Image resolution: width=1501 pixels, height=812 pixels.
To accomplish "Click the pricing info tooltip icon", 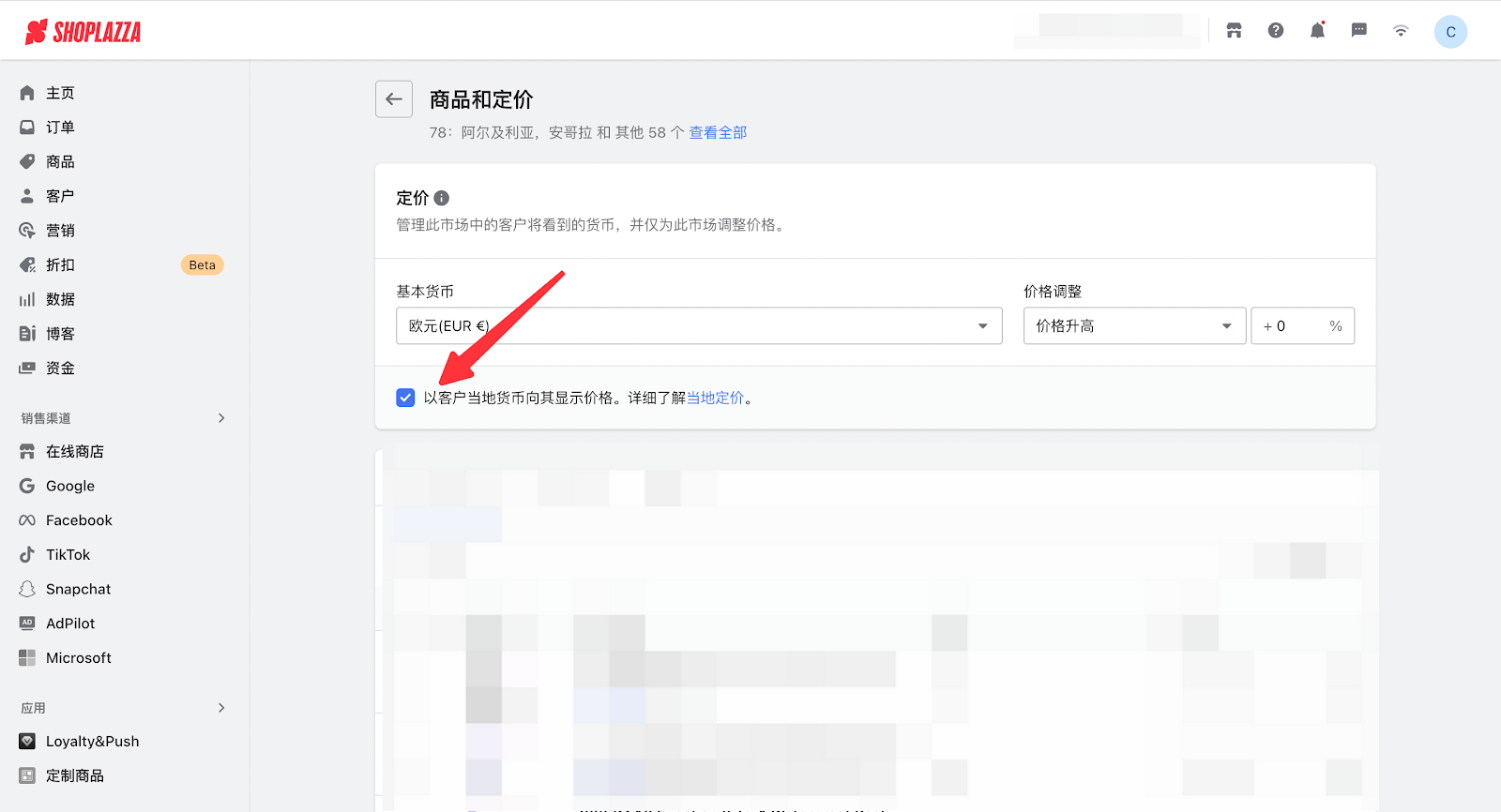I will pos(442,198).
